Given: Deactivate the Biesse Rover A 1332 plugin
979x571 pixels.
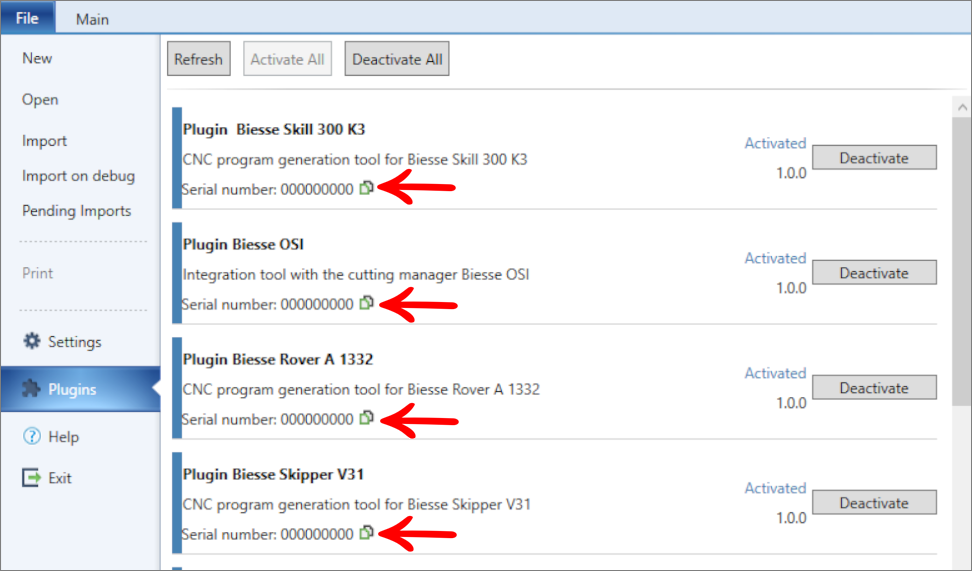Looking at the screenshot, I should coord(874,388).
